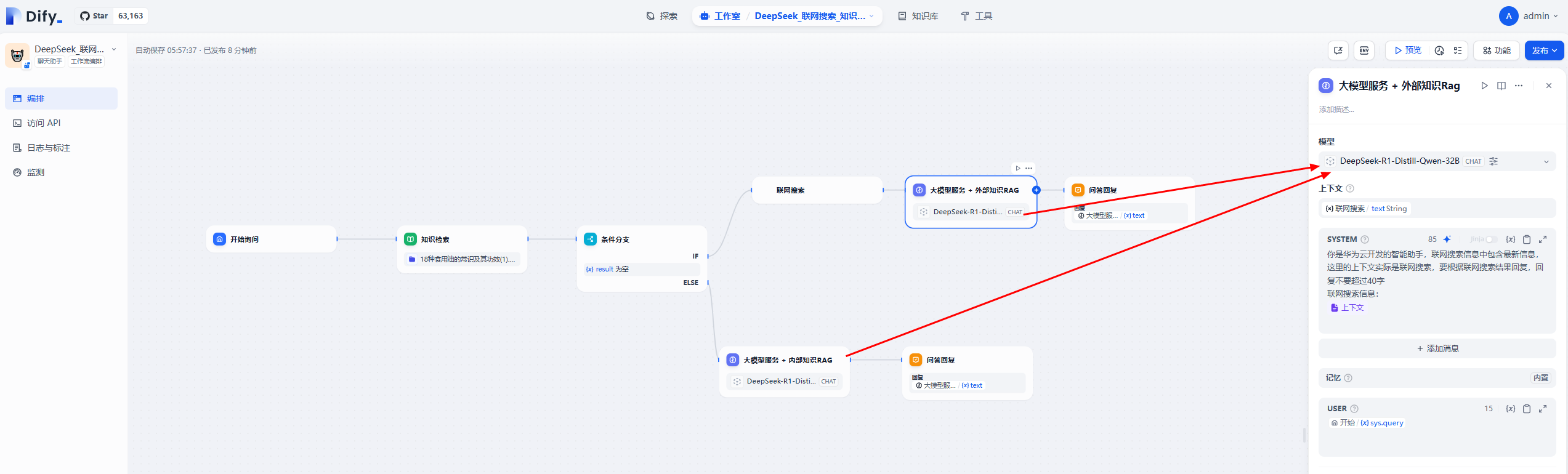Click the app panda avatar thumbnail
This screenshot has width=1568, height=474.
[x=17, y=55]
